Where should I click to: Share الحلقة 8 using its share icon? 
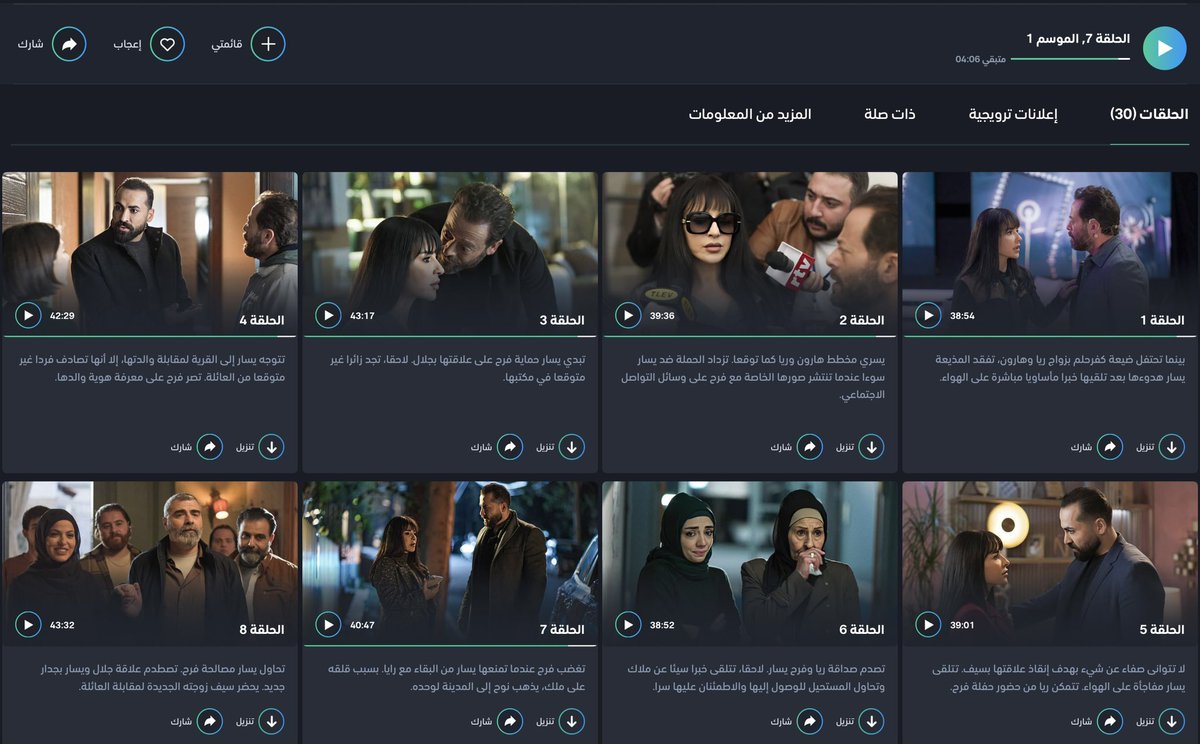210,721
